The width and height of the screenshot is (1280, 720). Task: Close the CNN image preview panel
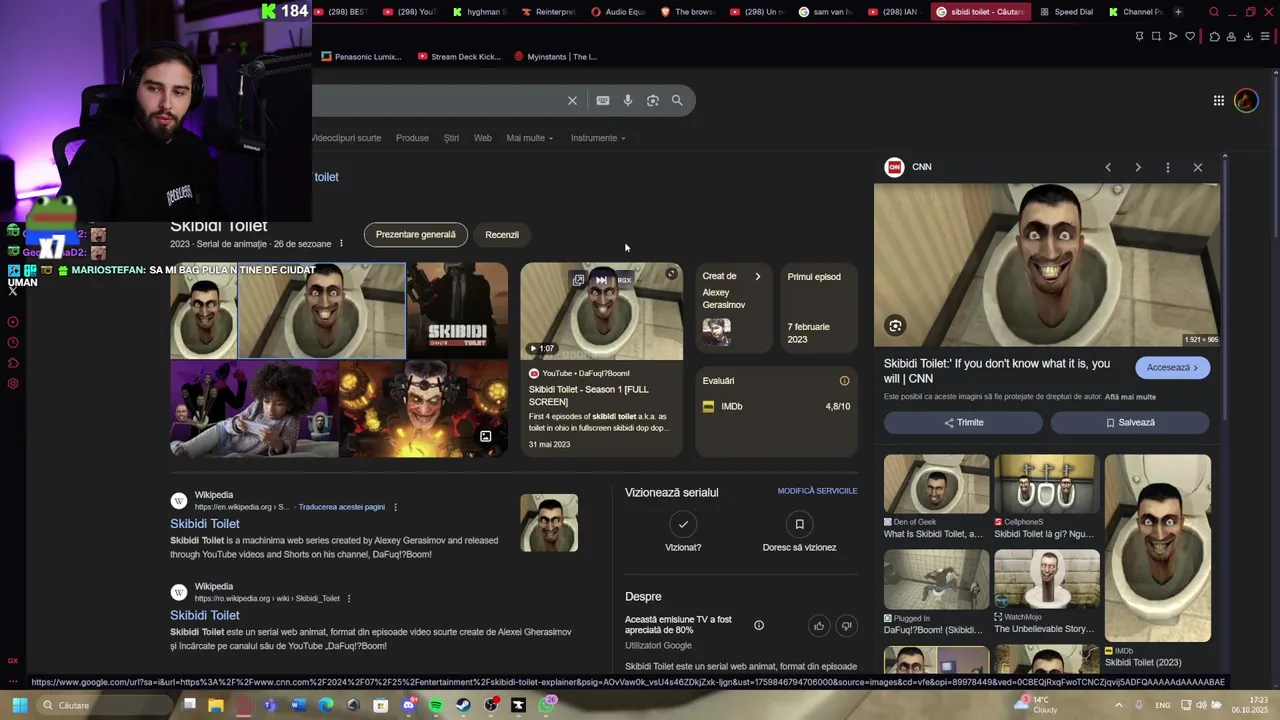[1198, 167]
